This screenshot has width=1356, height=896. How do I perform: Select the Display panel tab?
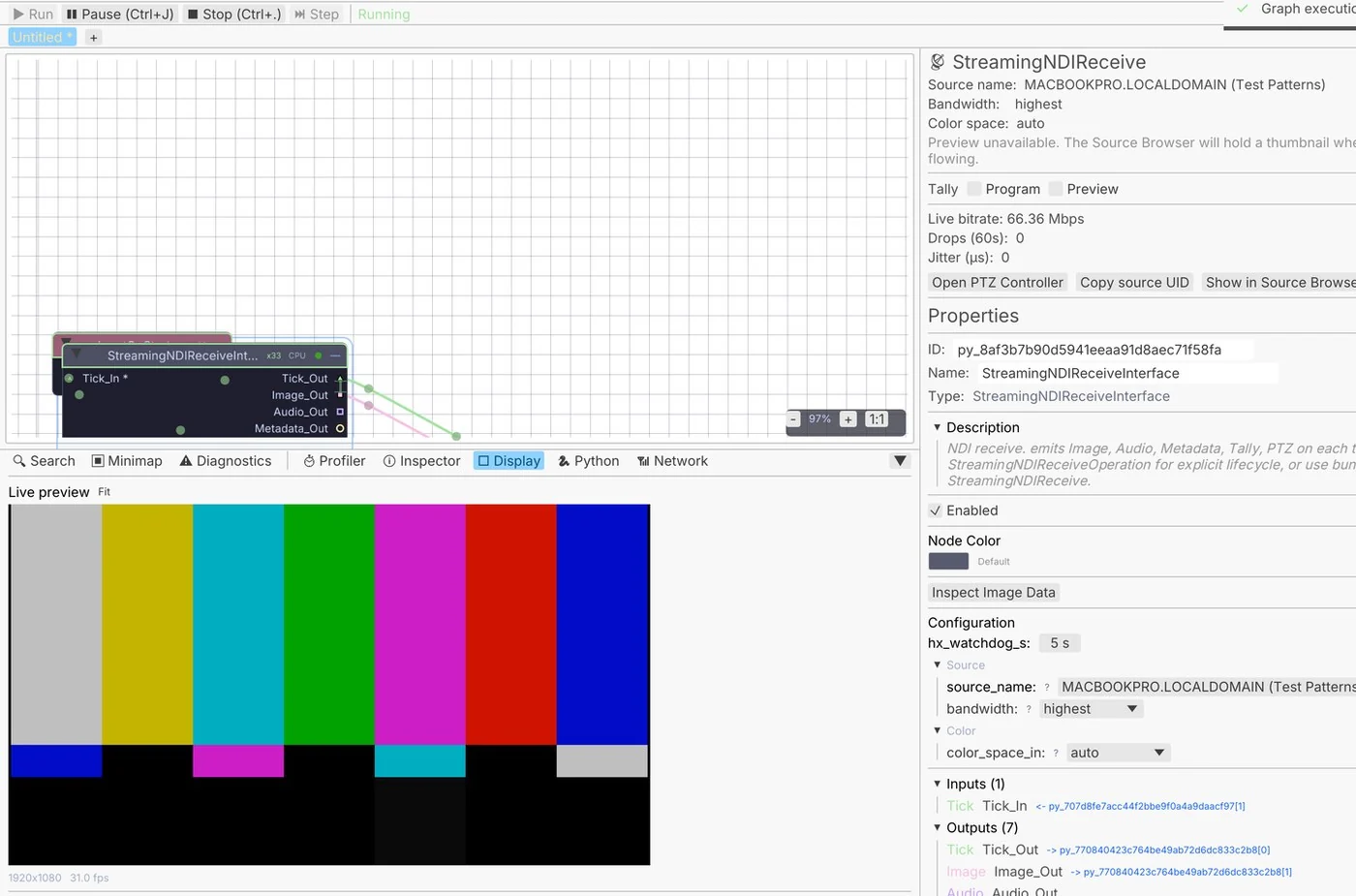point(508,461)
